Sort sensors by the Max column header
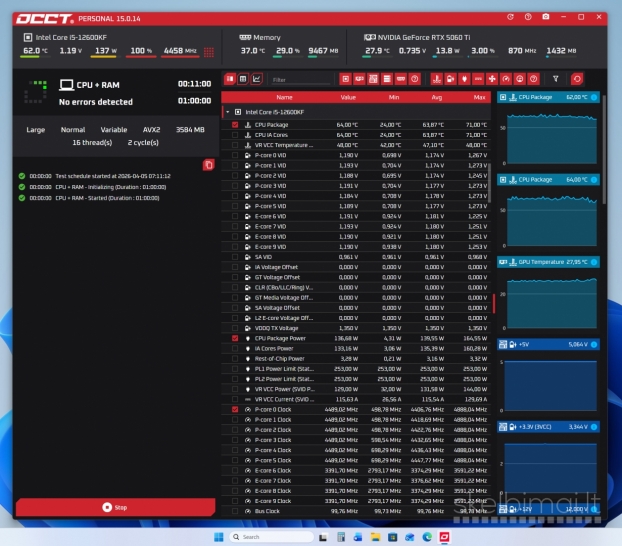Viewport: 622px width, 546px height. coord(479,97)
